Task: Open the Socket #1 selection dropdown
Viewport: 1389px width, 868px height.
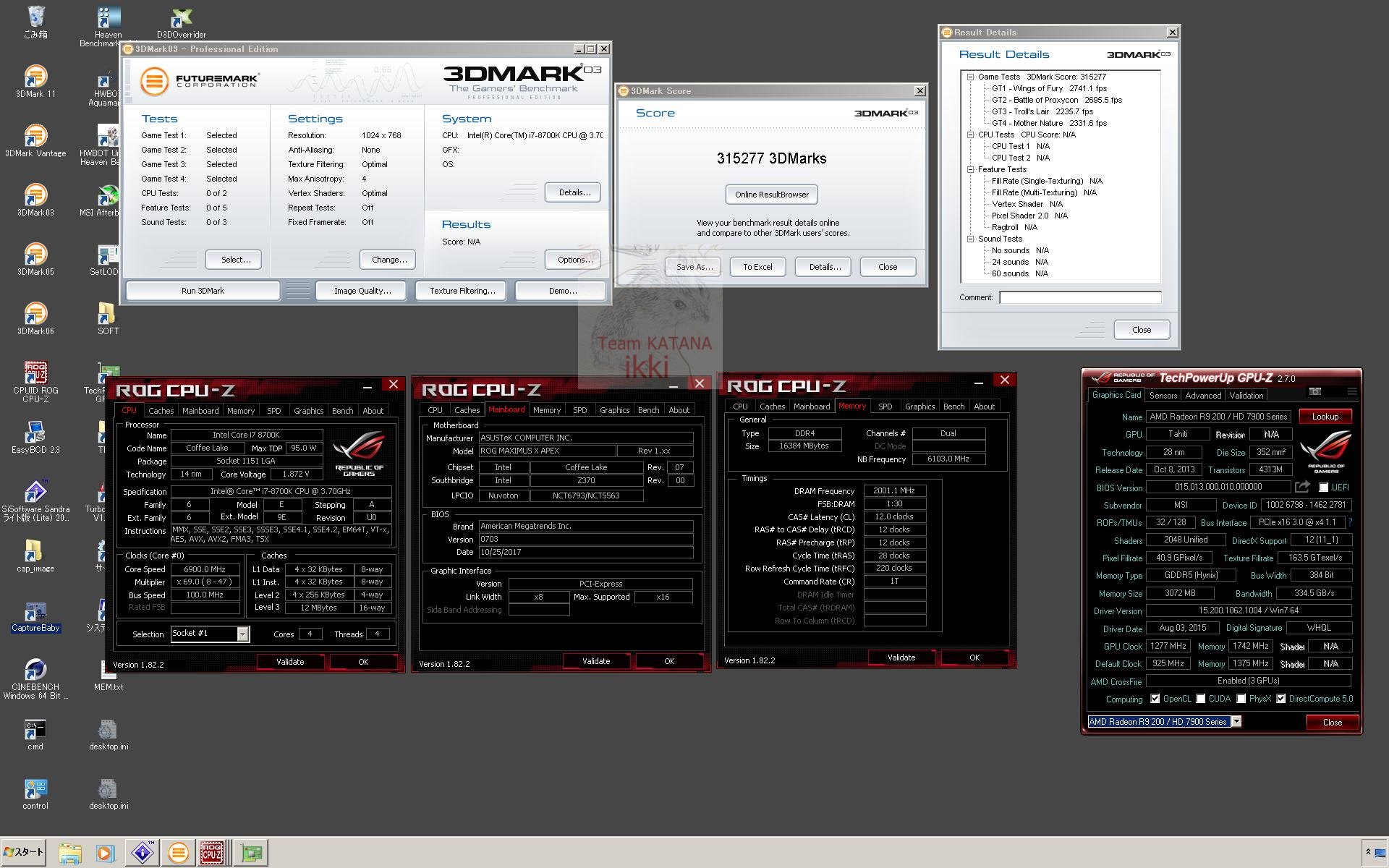Action: point(242,634)
